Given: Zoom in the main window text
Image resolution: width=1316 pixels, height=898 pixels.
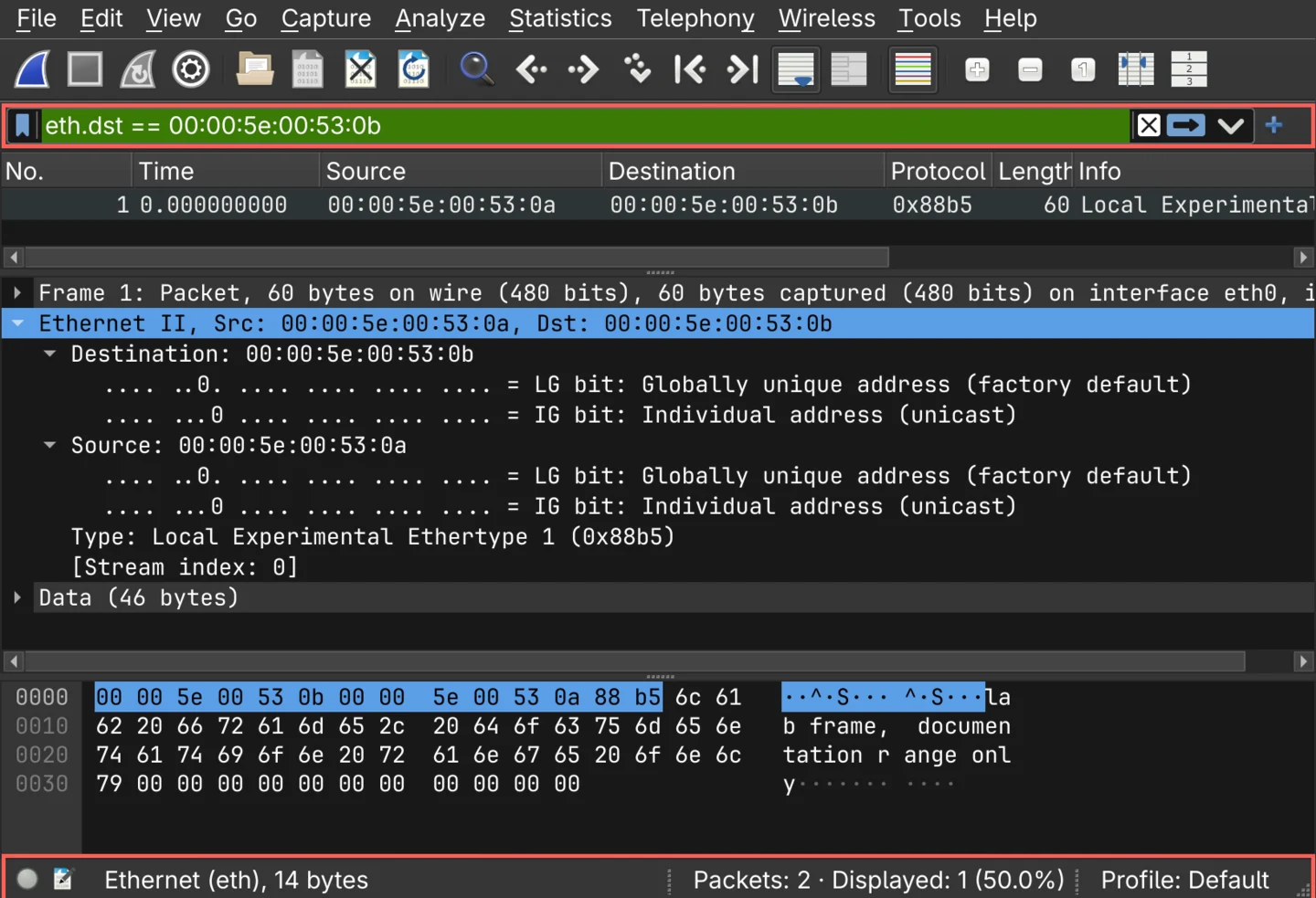Looking at the screenshot, I should (x=977, y=69).
